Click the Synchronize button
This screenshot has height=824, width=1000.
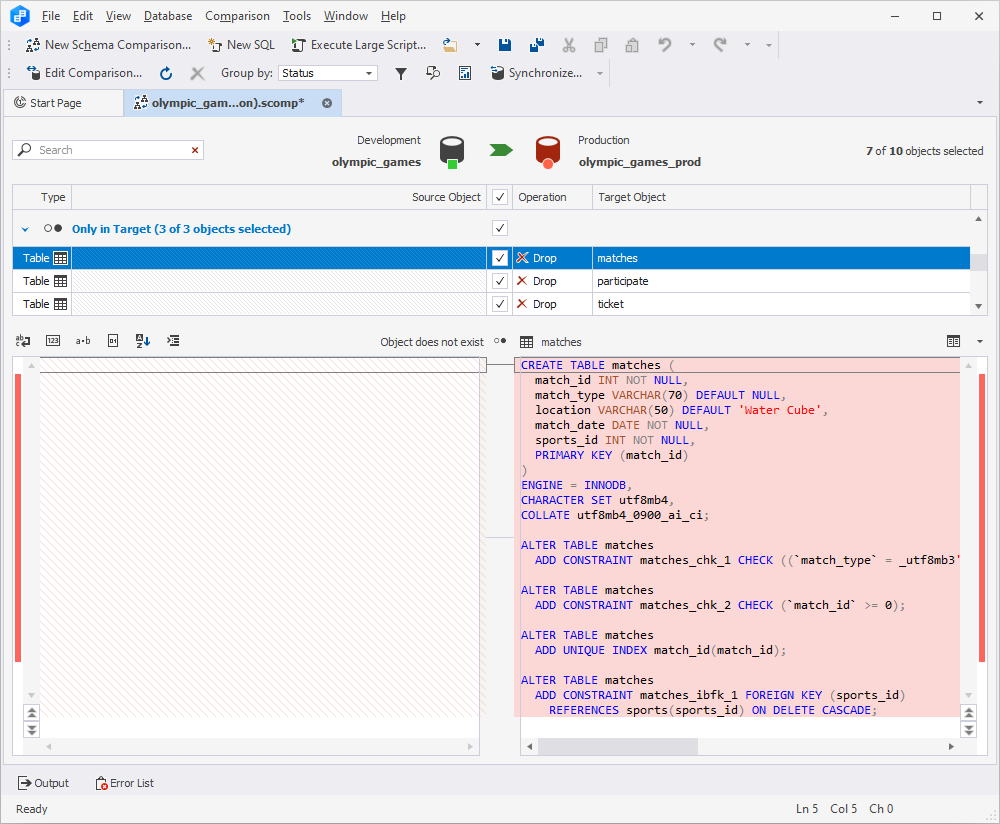tap(536, 73)
